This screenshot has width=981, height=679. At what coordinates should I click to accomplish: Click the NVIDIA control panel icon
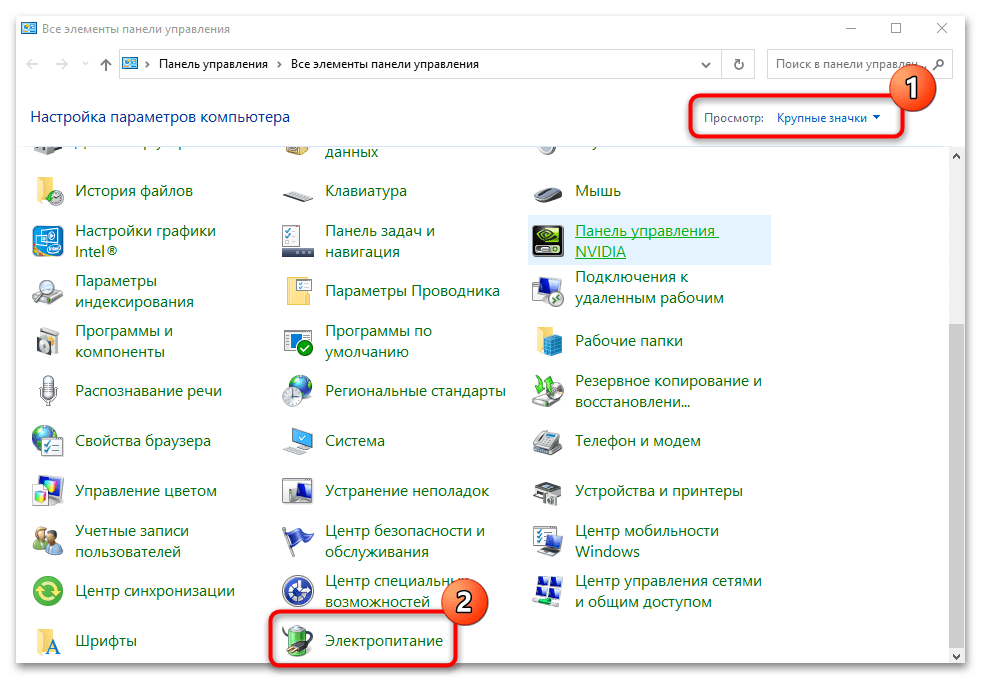pos(548,242)
